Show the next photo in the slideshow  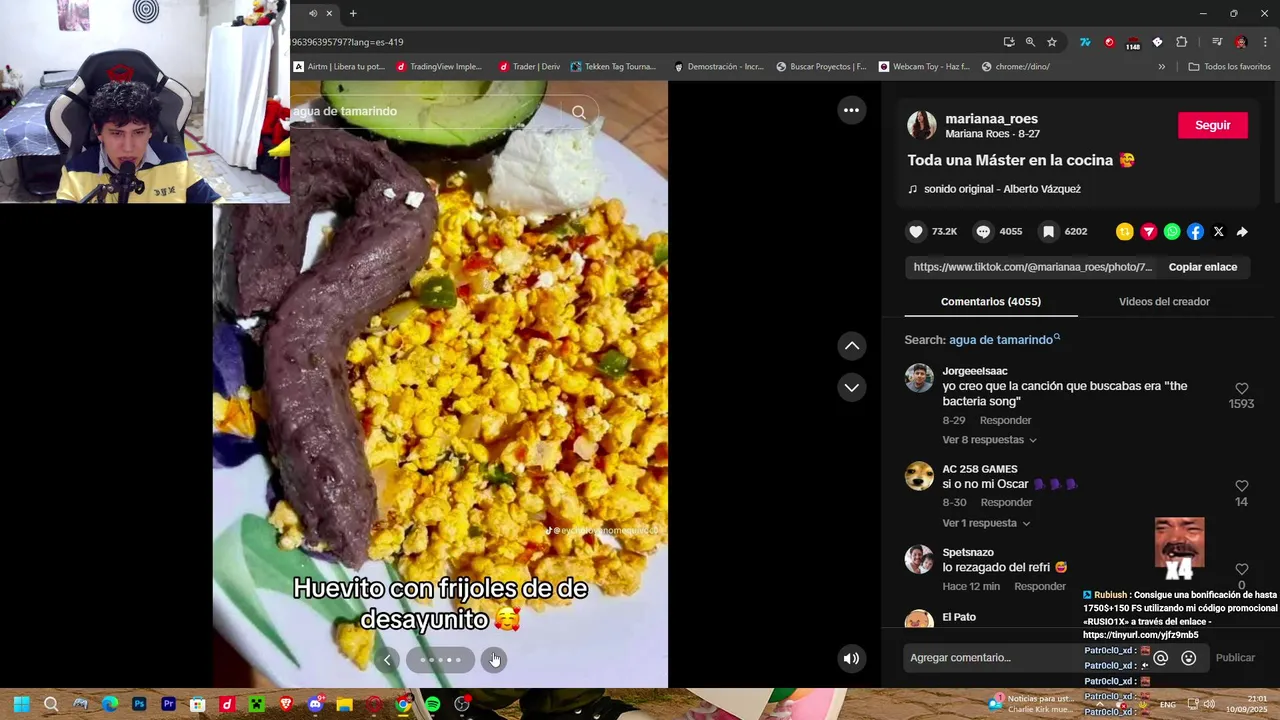493,660
